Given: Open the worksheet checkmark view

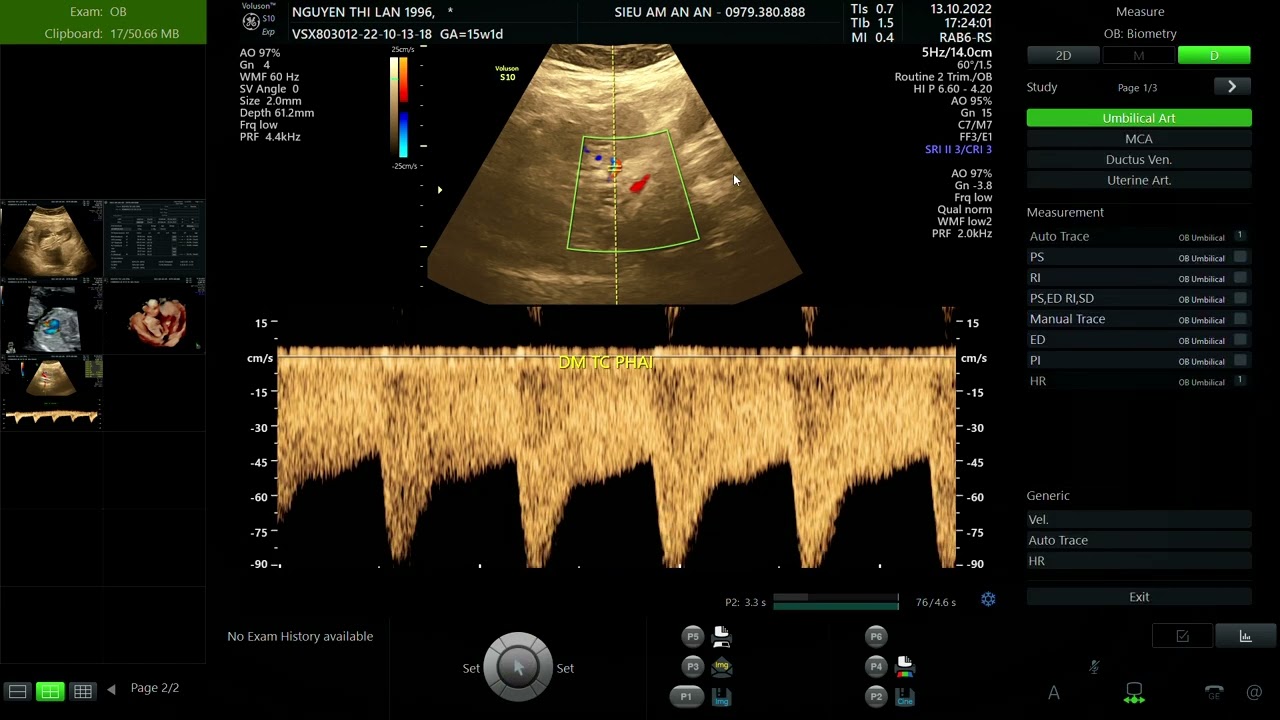Looking at the screenshot, I should (1182, 636).
